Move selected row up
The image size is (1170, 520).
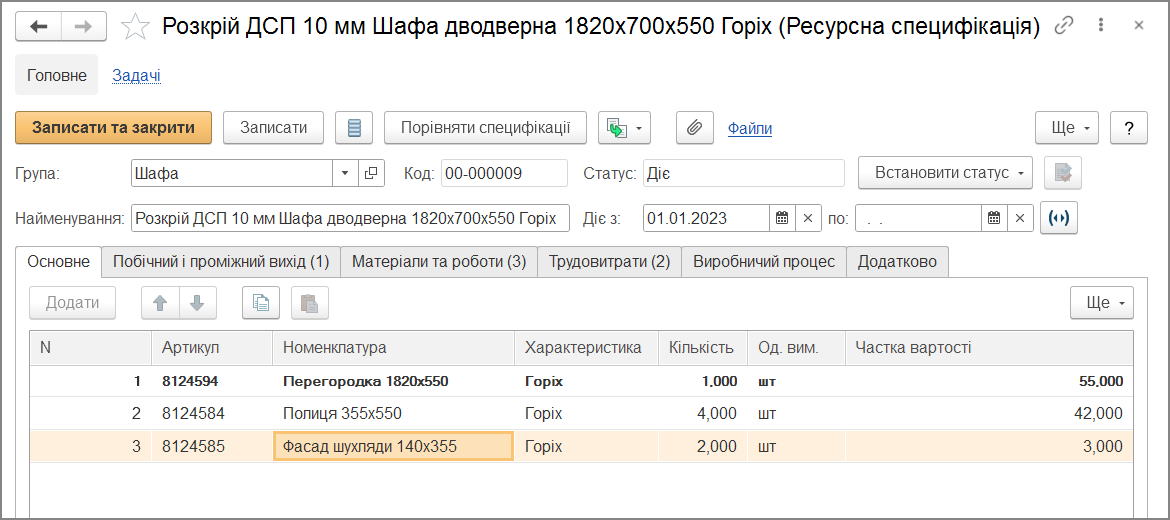(x=160, y=303)
